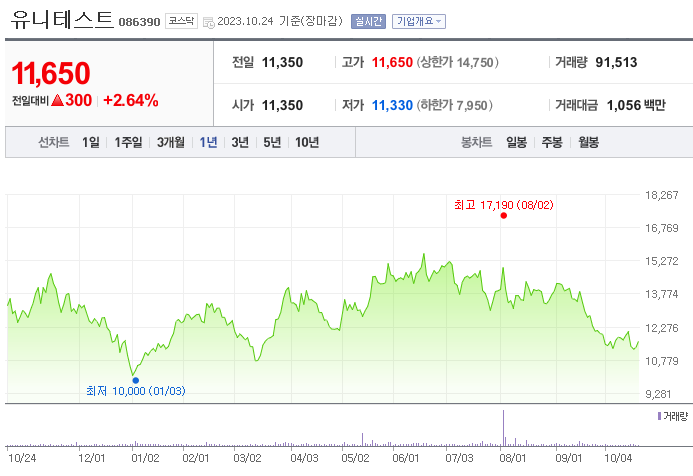This screenshot has width=693, height=476.
Task: Select the 1년 line chart tab
Action: (x=208, y=142)
